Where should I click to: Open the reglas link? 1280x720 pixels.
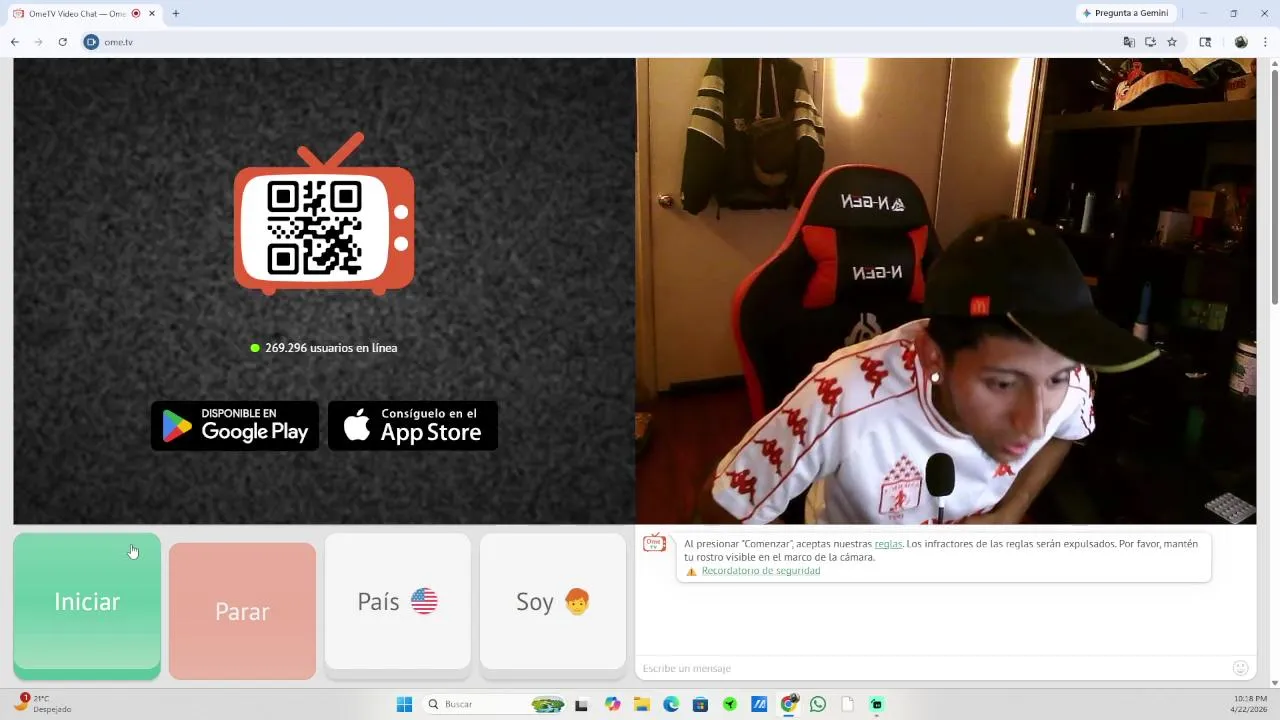tap(888, 544)
